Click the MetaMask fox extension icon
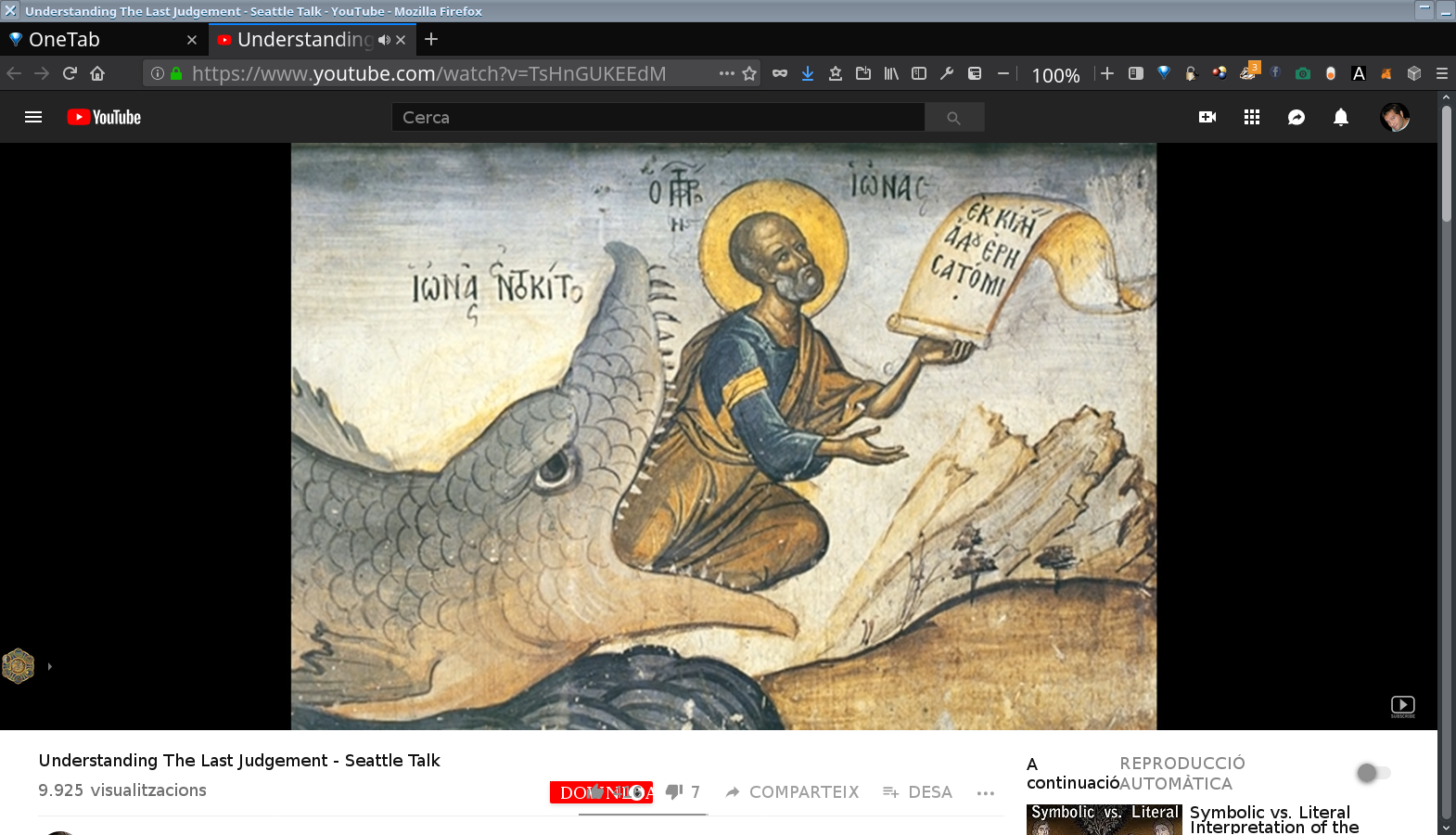 pyautogui.click(x=1386, y=73)
